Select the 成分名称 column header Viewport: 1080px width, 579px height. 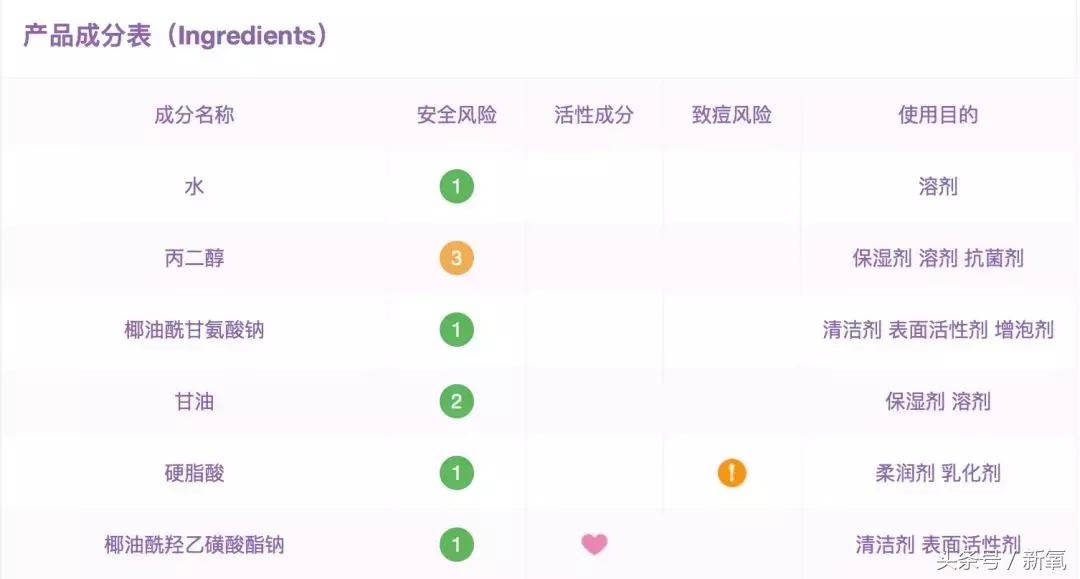click(194, 115)
